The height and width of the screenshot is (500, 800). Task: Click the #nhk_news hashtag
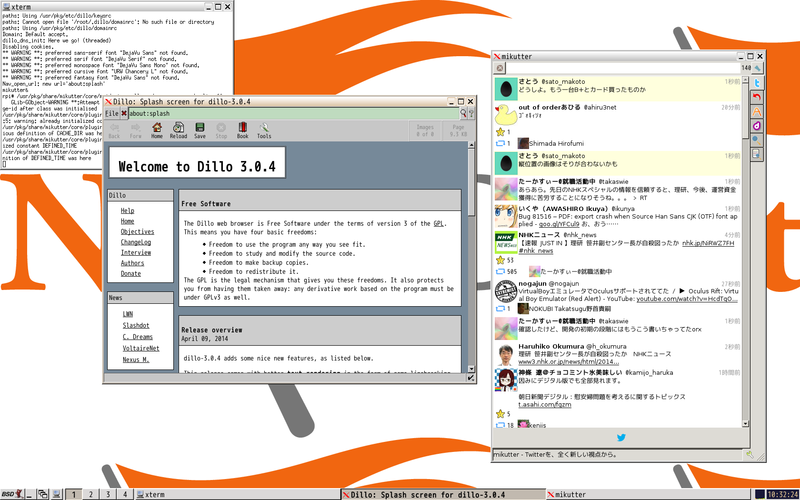click(x=536, y=251)
